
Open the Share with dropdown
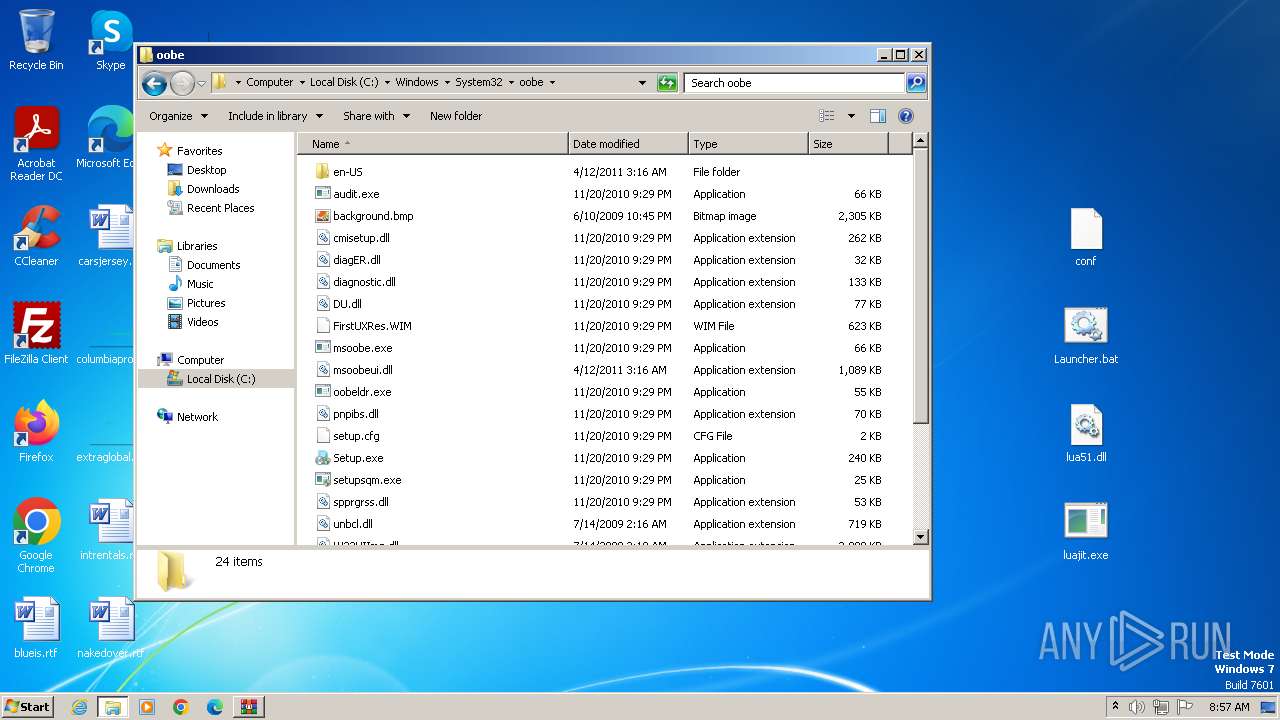(x=376, y=116)
